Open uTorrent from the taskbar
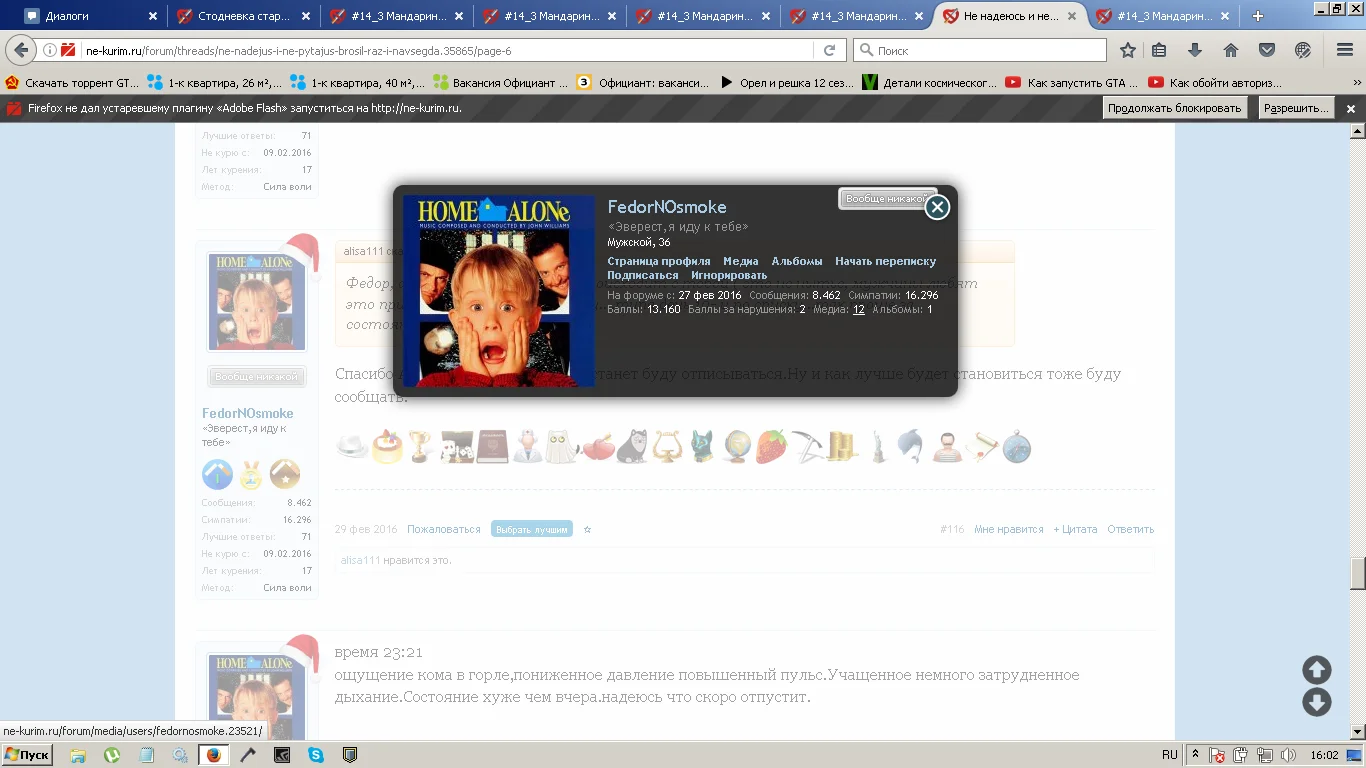The height and width of the screenshot is (768, 1366). click(x=112, y=755)
